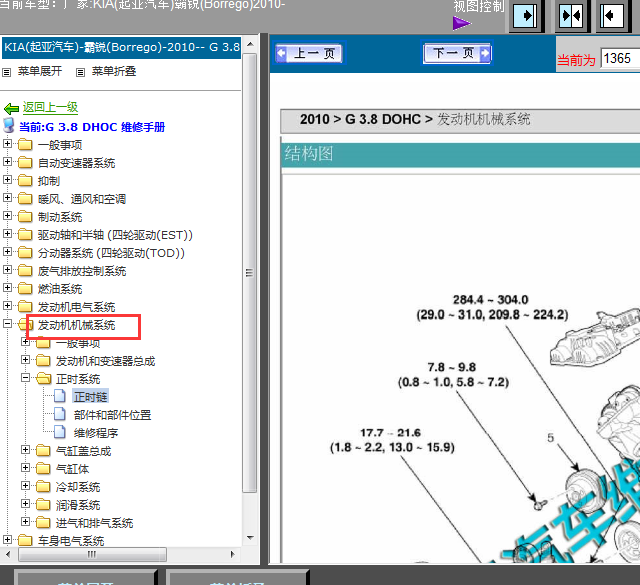Expand the 驱动轴和半轴 node
The image size is (640, 585).
(x=7, y=234)
